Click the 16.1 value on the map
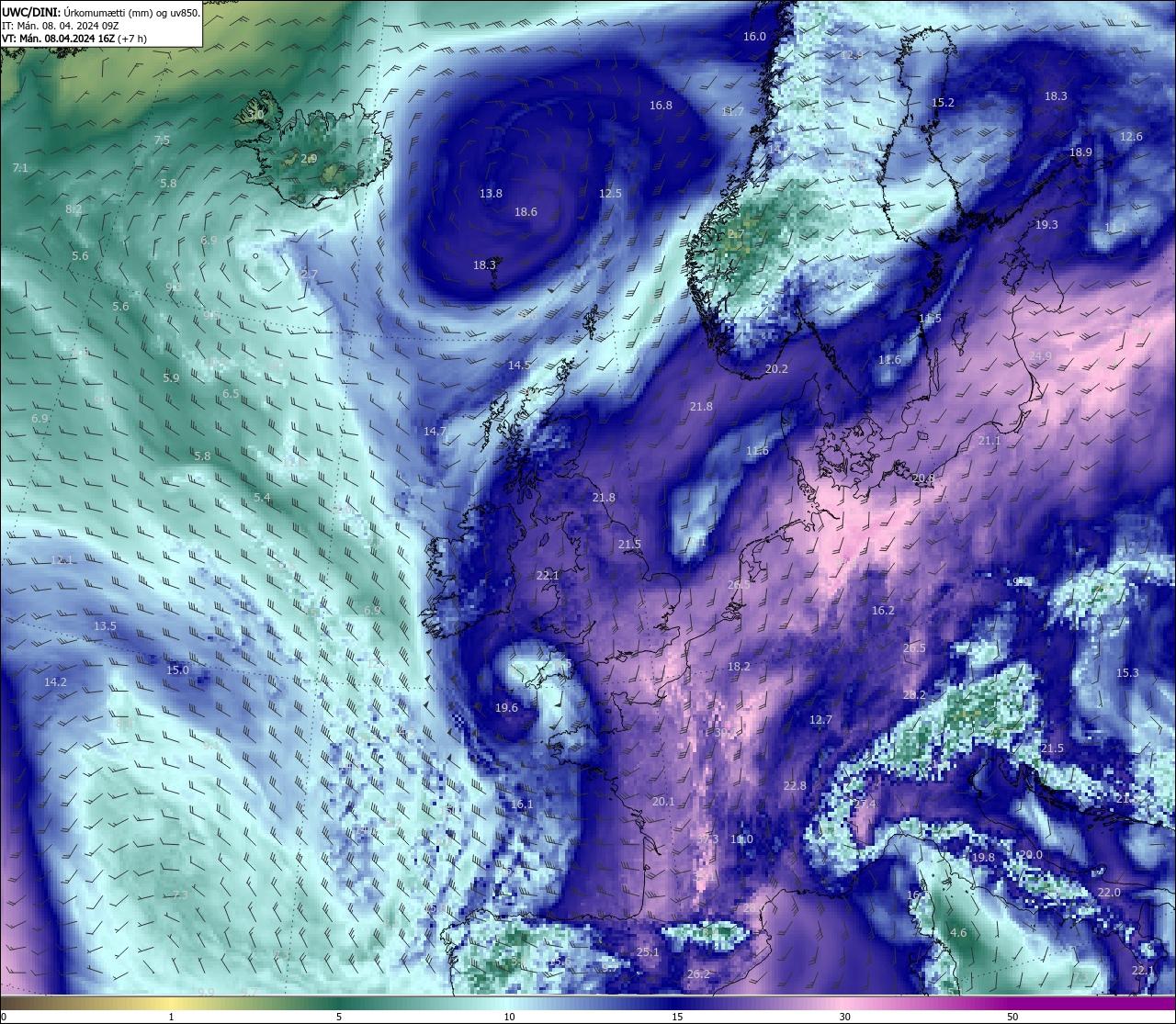Viewport: 1176px width, 1024px height. [x=522, y=805]
